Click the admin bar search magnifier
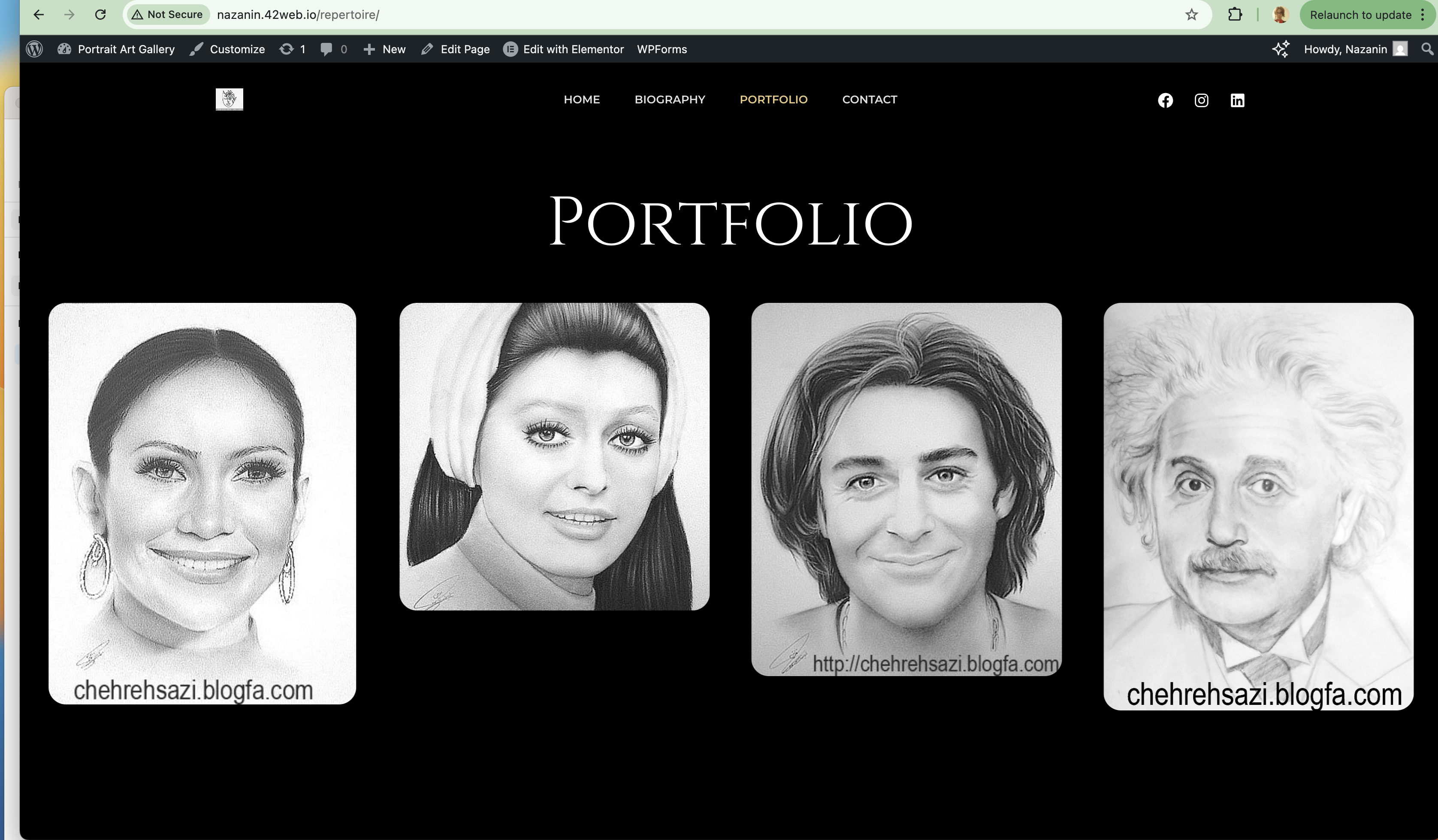The width and height of the screenshot is (1438, 840). point(1427,49)
